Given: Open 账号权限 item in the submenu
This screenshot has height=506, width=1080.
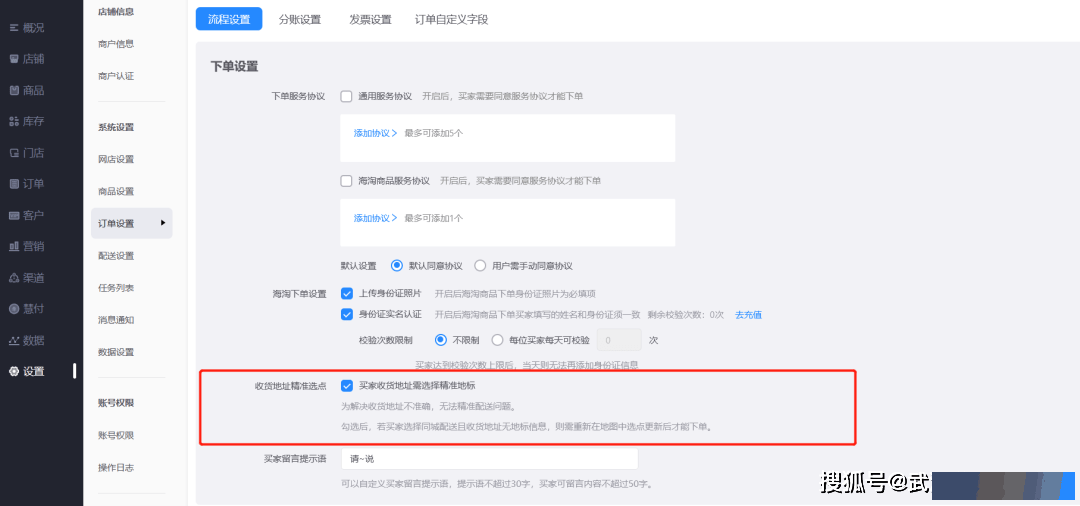Looking at the screenshot, I should (x=116, y=436).
